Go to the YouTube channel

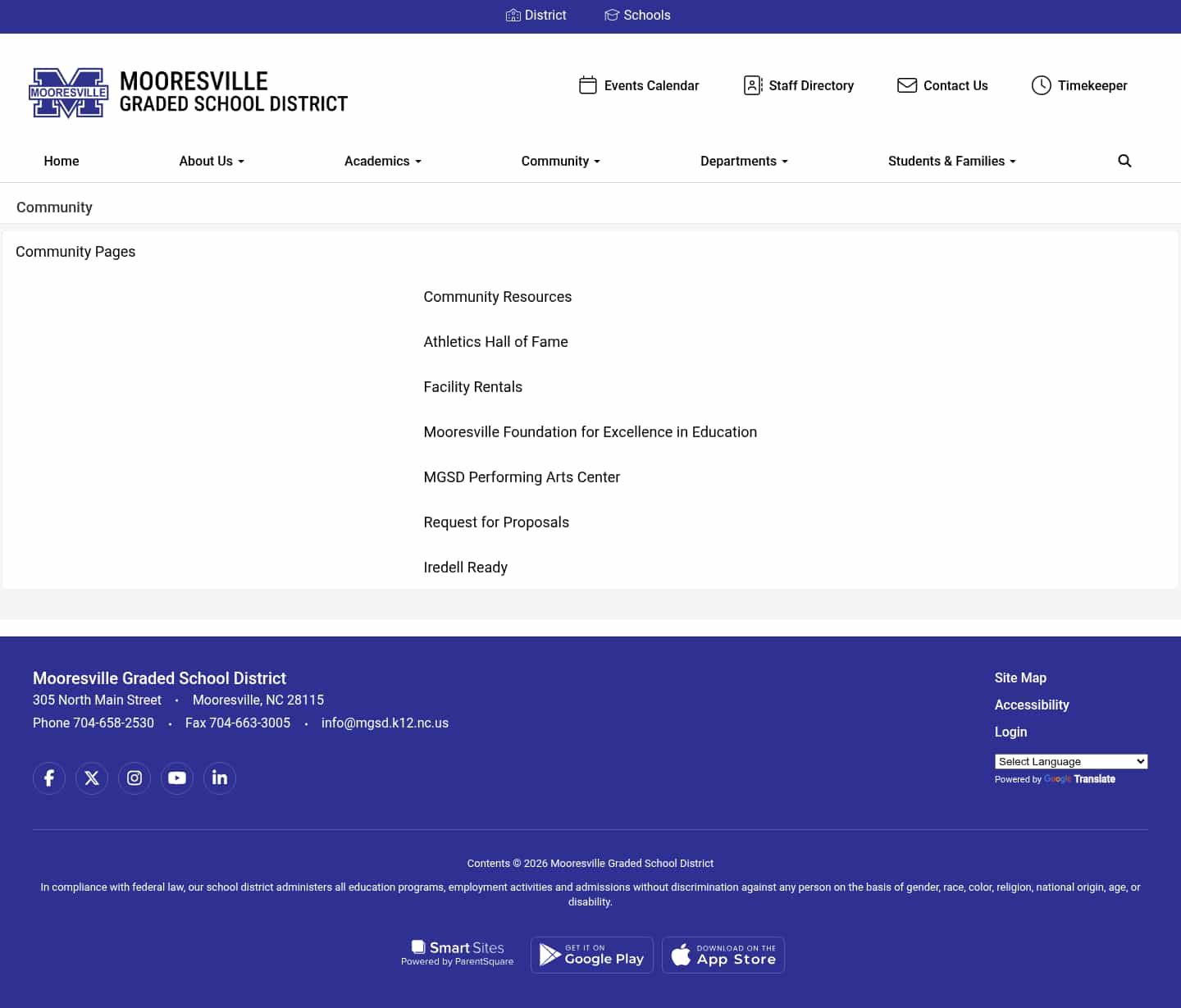pyautogui.click(x=176, y=778)
